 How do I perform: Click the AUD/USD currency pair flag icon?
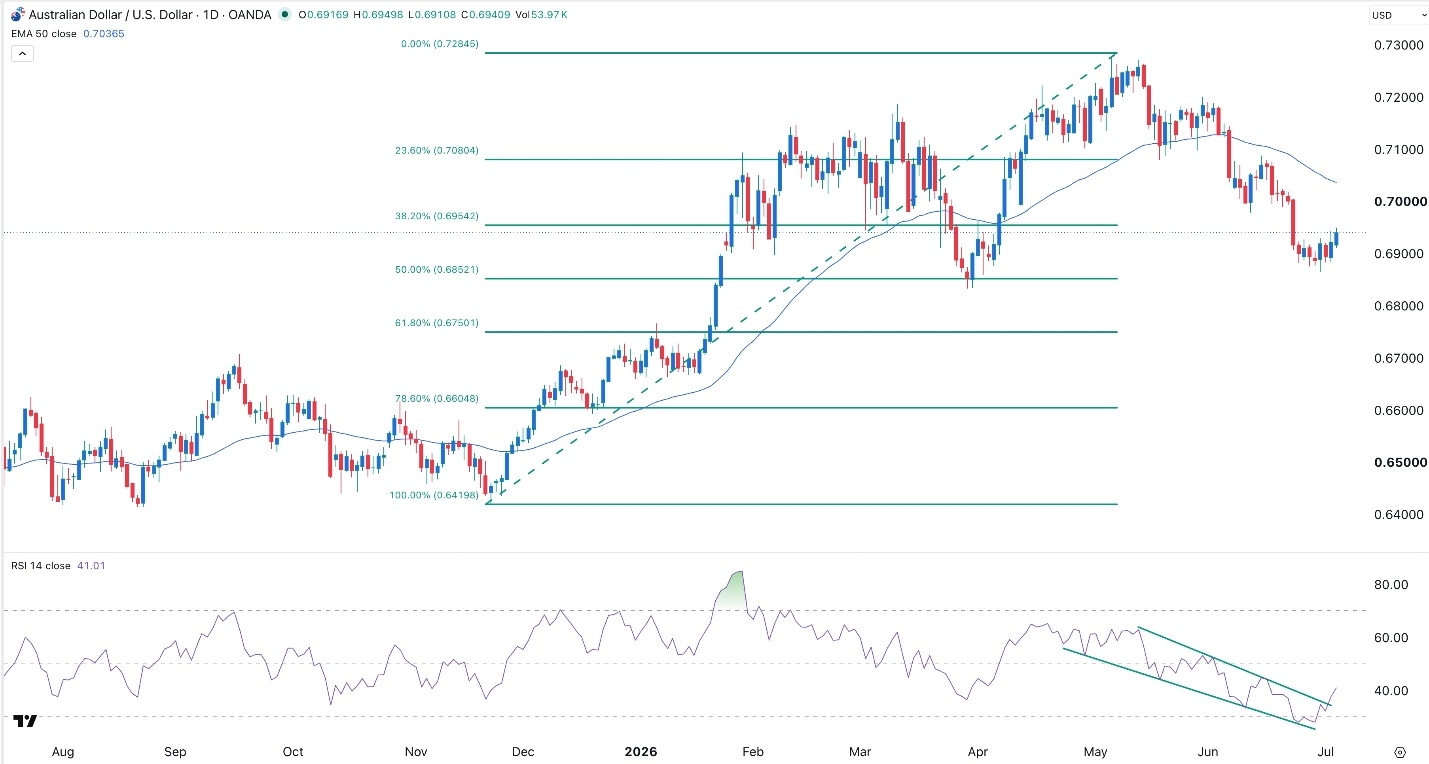pos(17,15)
